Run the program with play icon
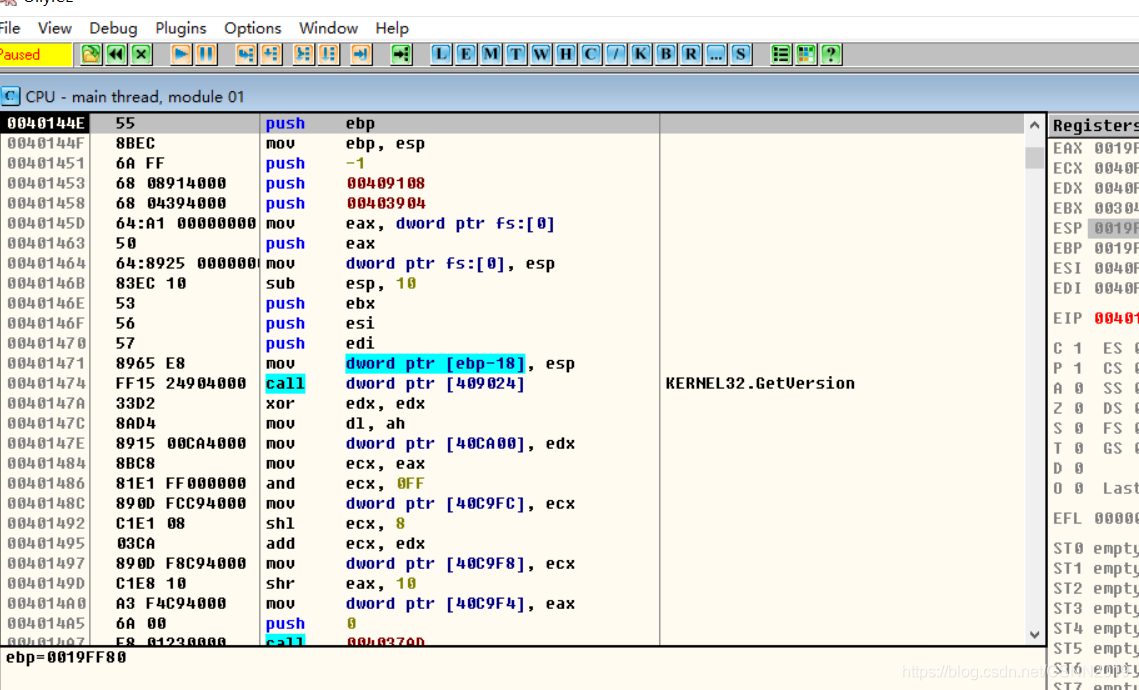1139x690 pixels. [182, 54]
